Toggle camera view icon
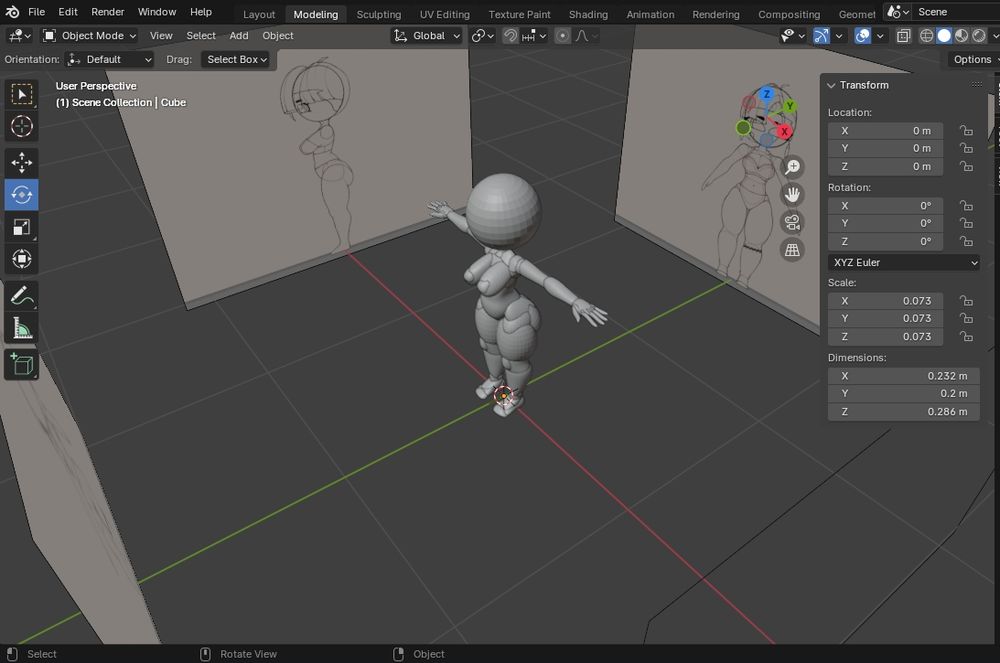 coord(792,222)
